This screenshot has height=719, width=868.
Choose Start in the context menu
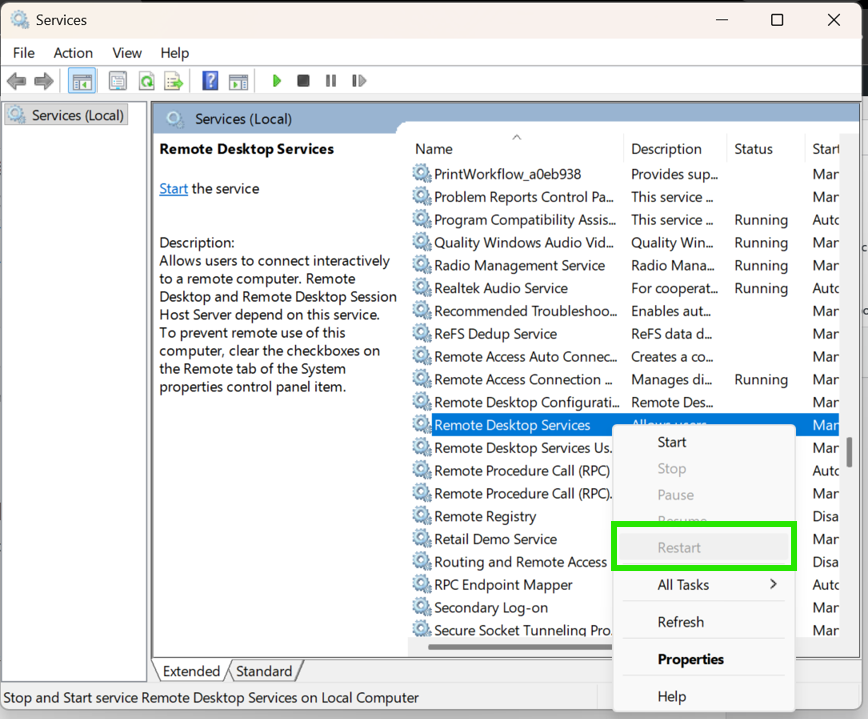click(704, 442)
